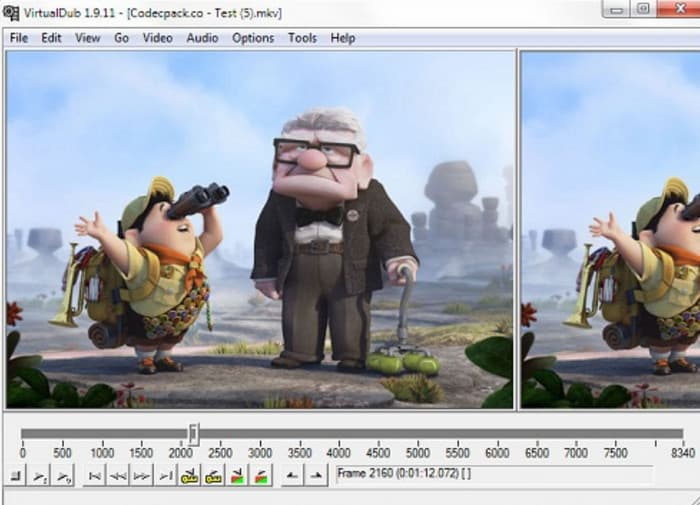The height and width of the screenshot is (505, 700).
Task: Scan forward to next scene change
Action: coord(260,476)
